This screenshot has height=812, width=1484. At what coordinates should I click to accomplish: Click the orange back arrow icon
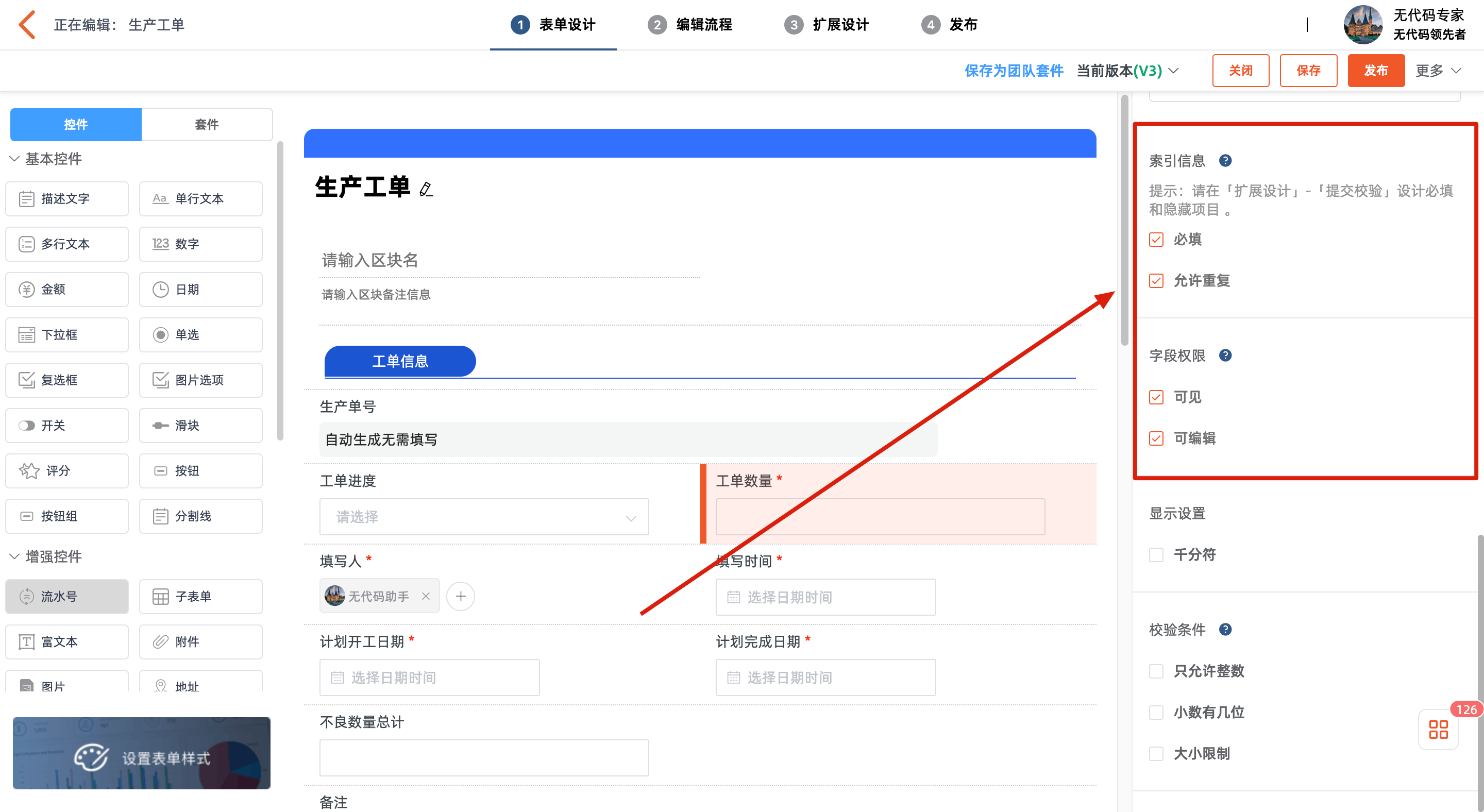(27, 25)
